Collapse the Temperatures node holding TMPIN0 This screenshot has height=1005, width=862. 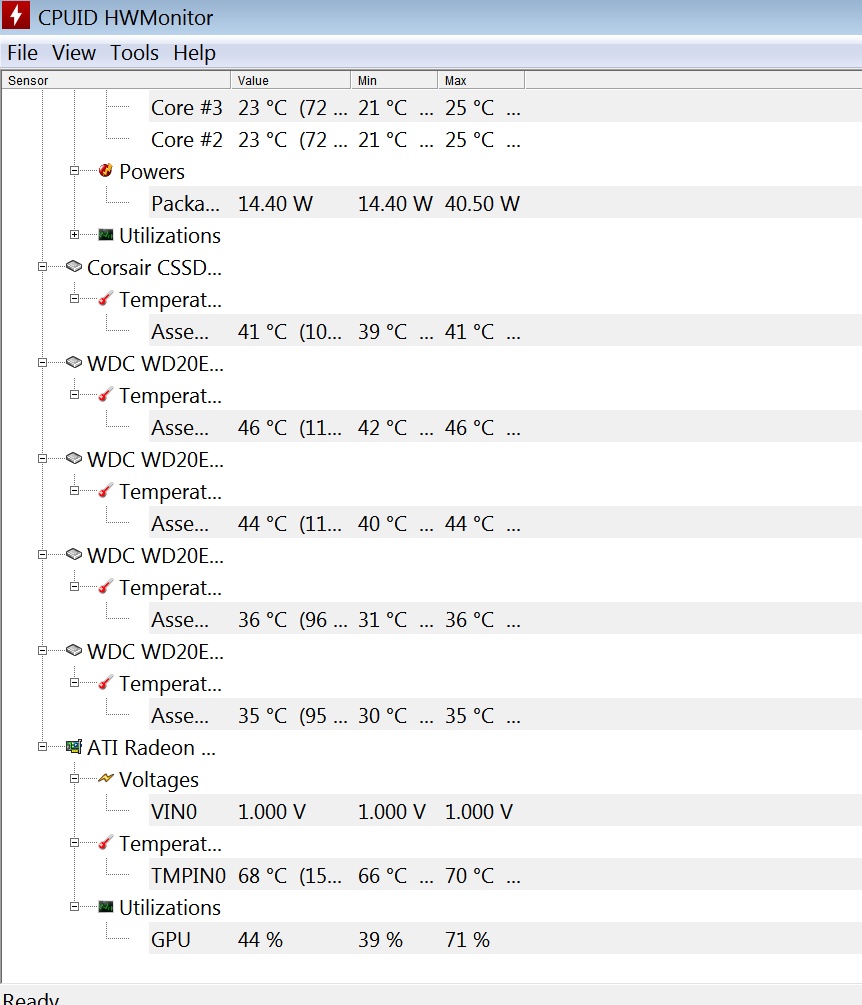[x=74, y=843]
